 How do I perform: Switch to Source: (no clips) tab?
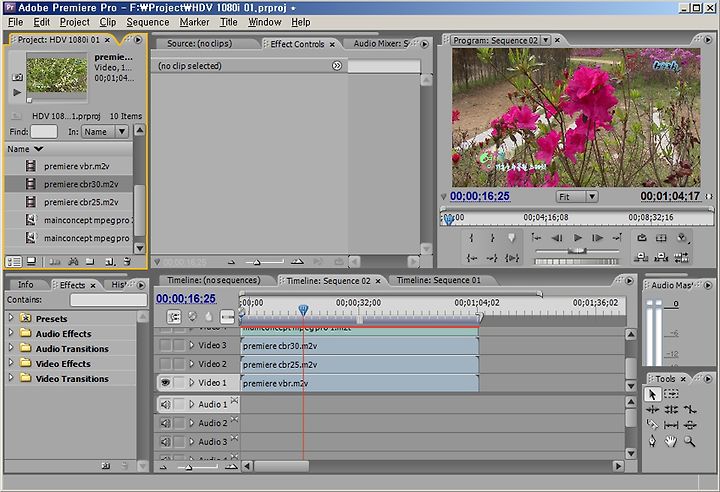click(200, 44)
